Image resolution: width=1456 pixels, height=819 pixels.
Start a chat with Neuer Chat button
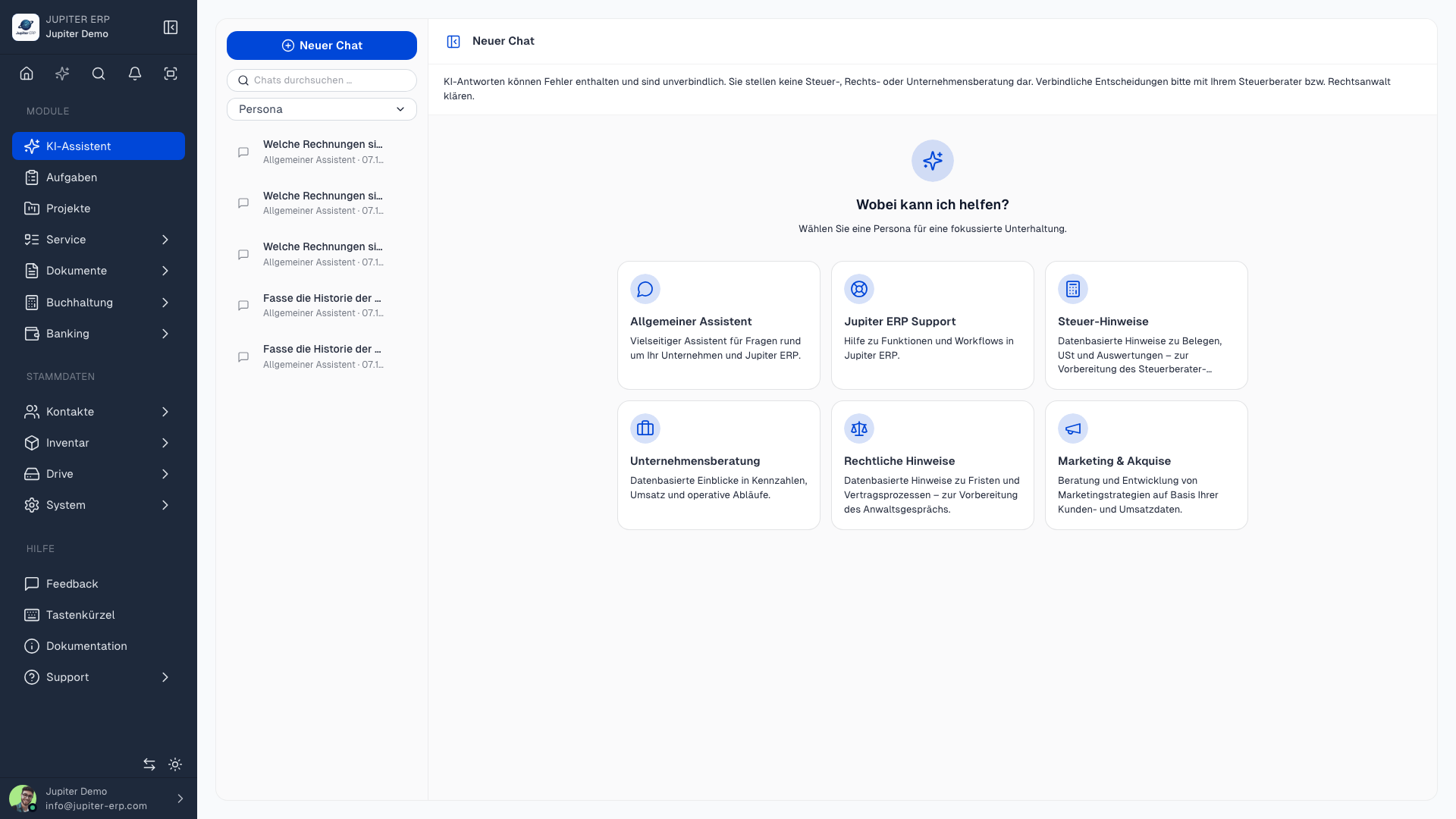322,45
